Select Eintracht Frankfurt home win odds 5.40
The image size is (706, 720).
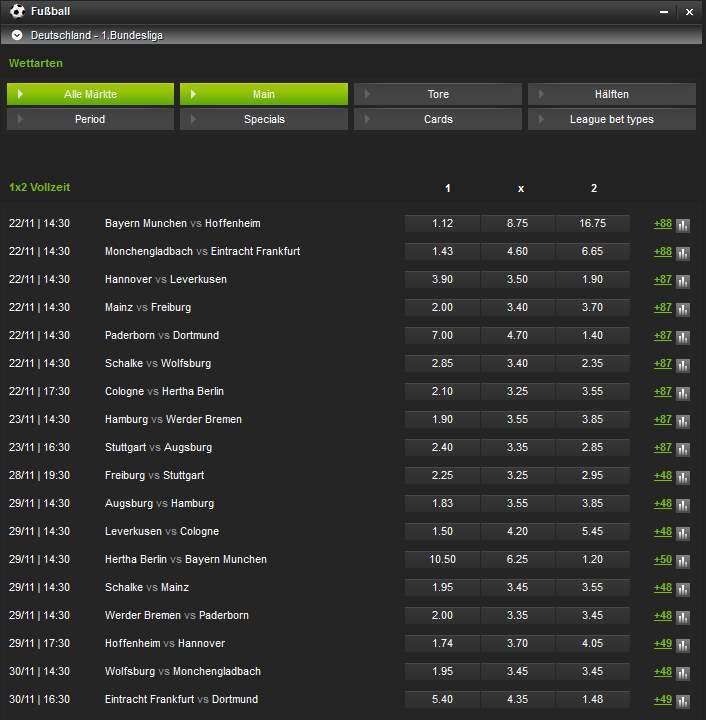[x=443, y=700]
